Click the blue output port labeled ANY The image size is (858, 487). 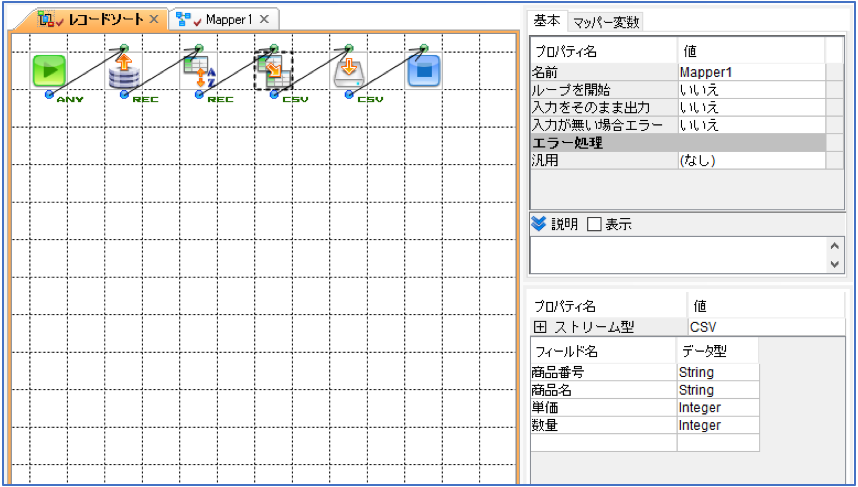[x=49, y=95]
